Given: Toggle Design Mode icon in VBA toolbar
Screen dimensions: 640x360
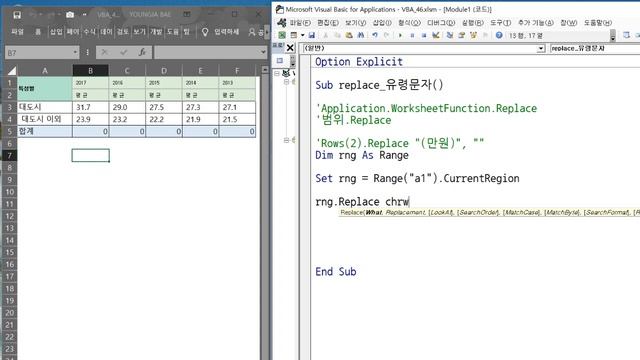Looking at the screenshot, I should [x=436, y=35].
